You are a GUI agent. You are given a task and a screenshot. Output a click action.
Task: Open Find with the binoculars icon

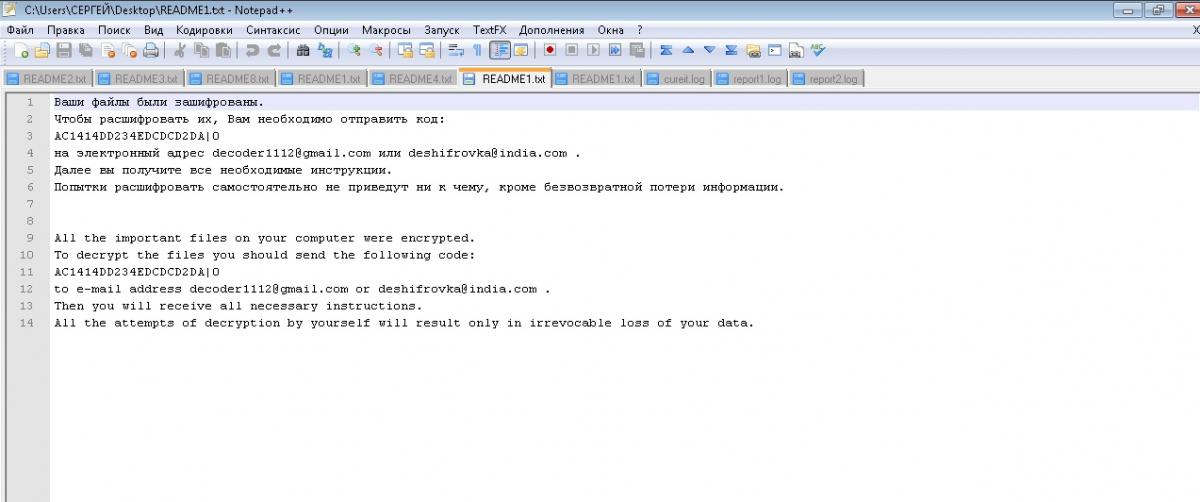click(x=303, y=50)
